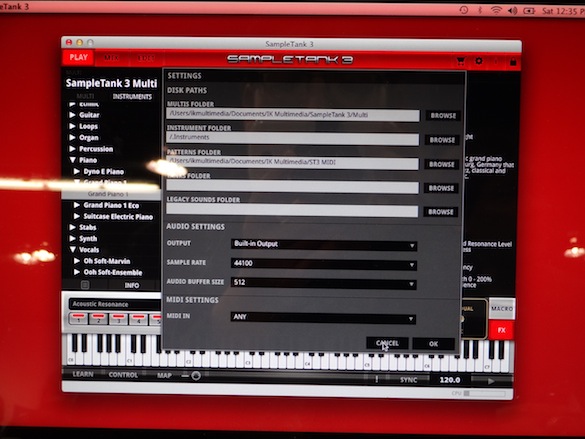The height and width of the screenshot is (439, 585).
Task: Browse for the Patterns folder
Action: pos(441,164)
